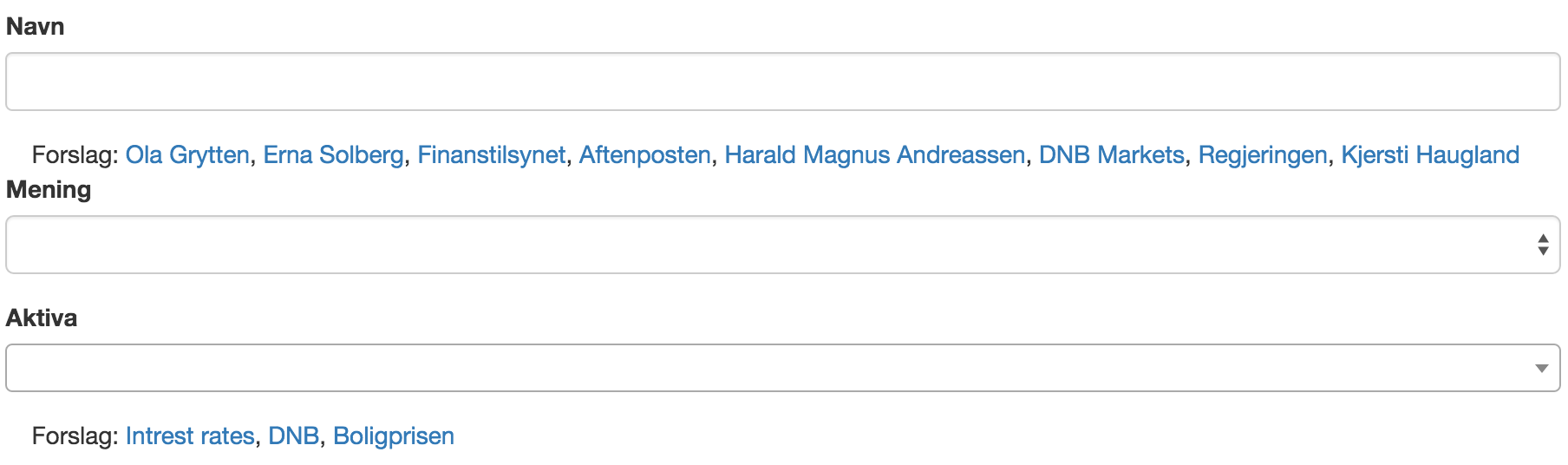Click the Aktiva field label
The image size is (1568, 465).
42,318
